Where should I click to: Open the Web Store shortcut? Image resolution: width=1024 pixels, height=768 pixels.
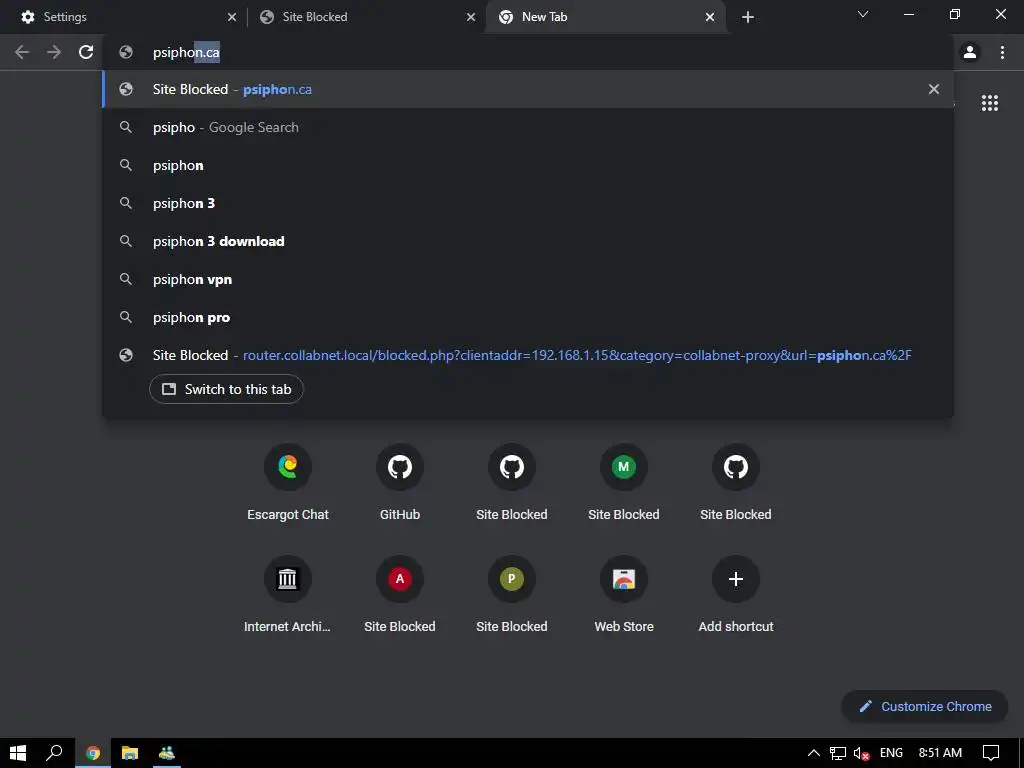coord(624,595)
